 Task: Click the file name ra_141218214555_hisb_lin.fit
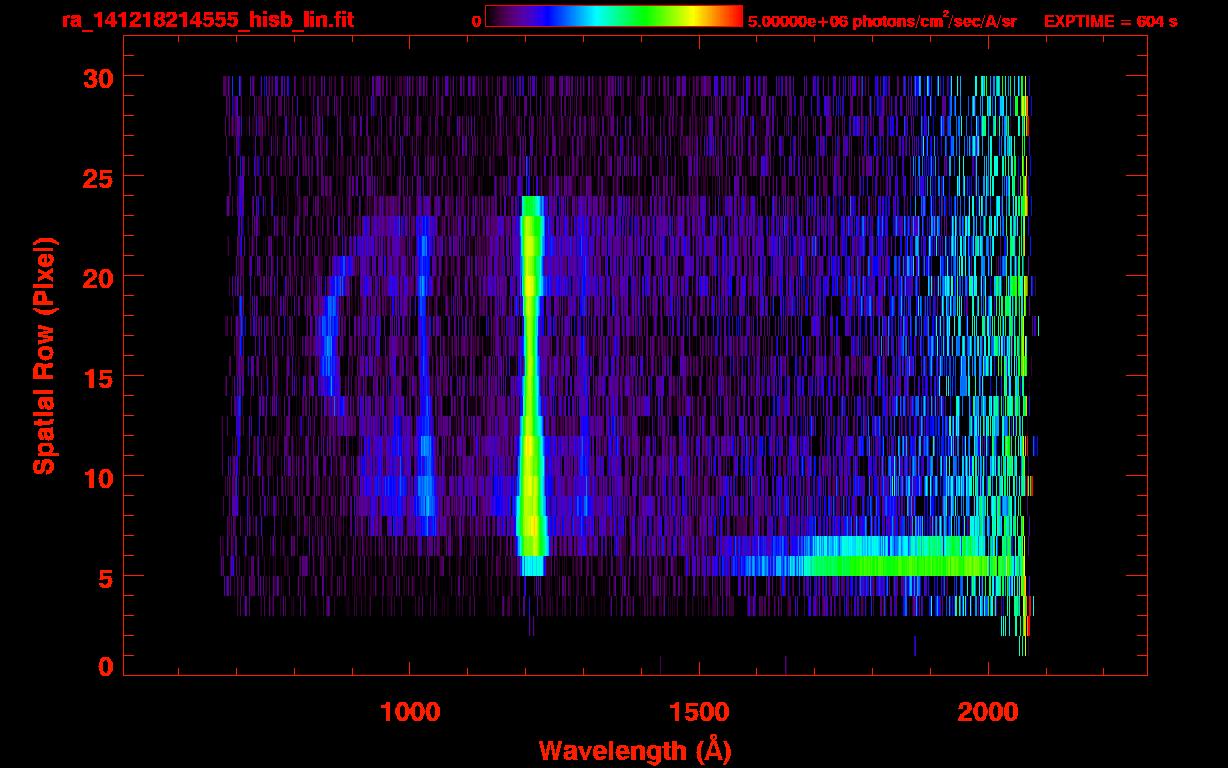pyautogui.click(x=207, y=20)
